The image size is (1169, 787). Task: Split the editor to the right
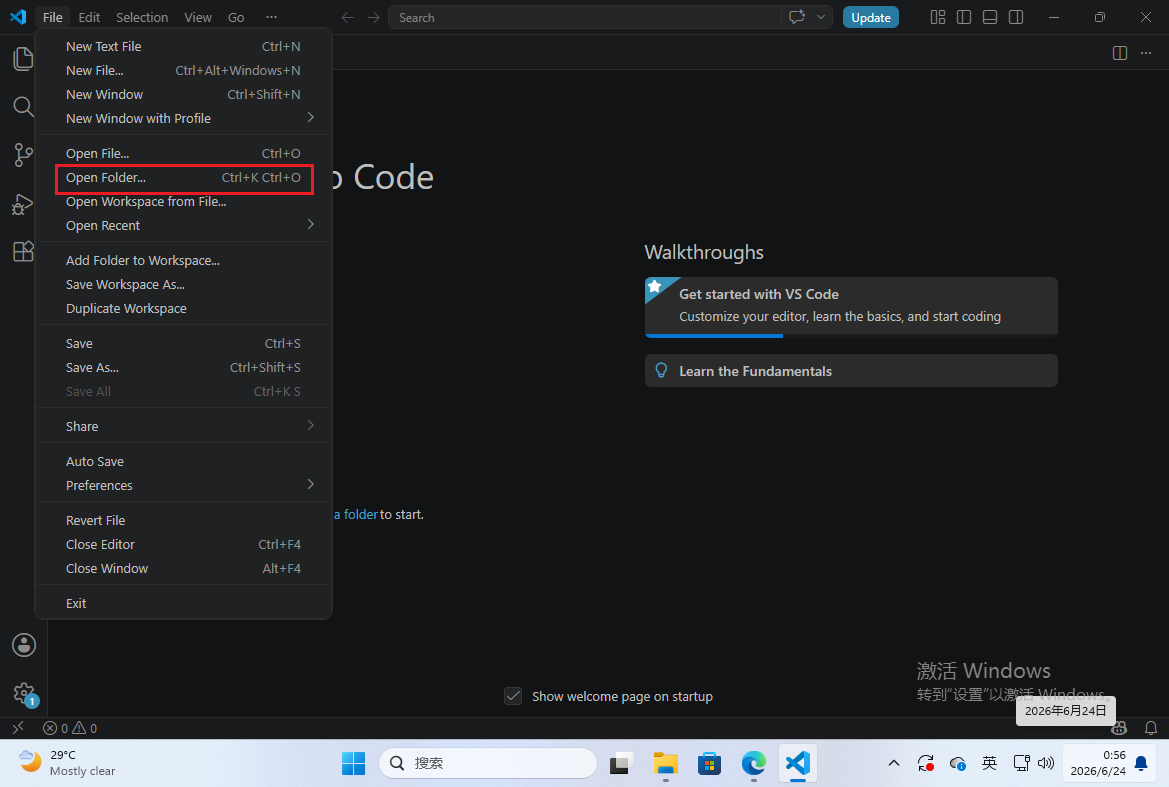pyautogui.click(x=1120, y=53)
